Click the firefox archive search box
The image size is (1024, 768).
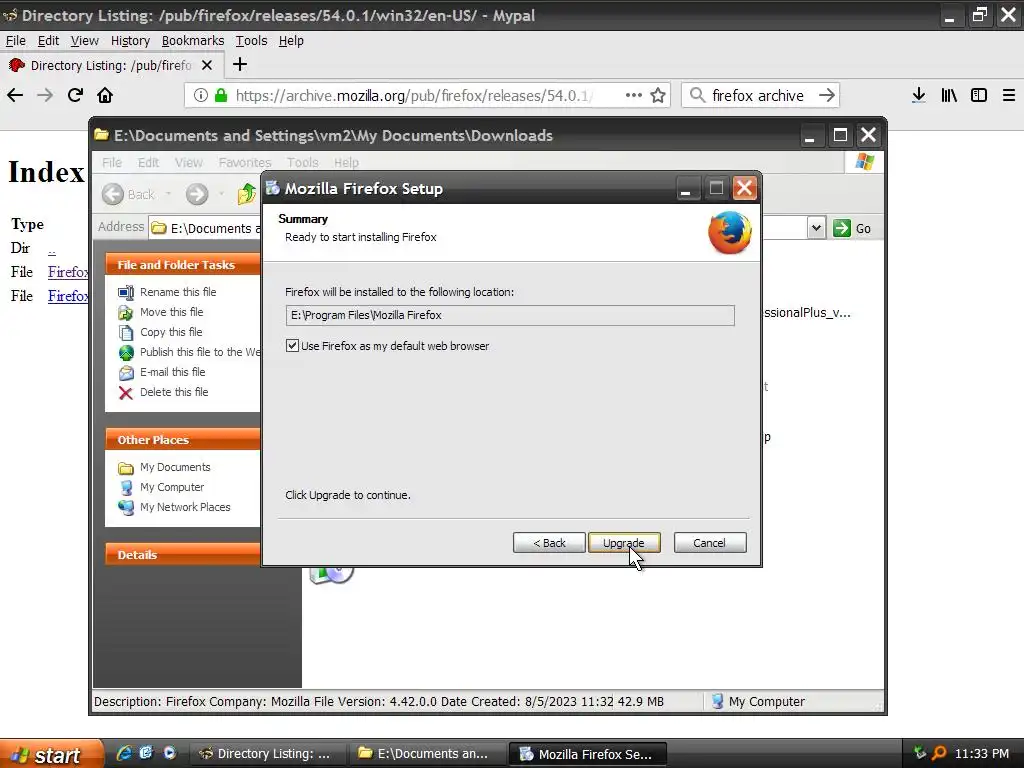click(x=758, y=95)
